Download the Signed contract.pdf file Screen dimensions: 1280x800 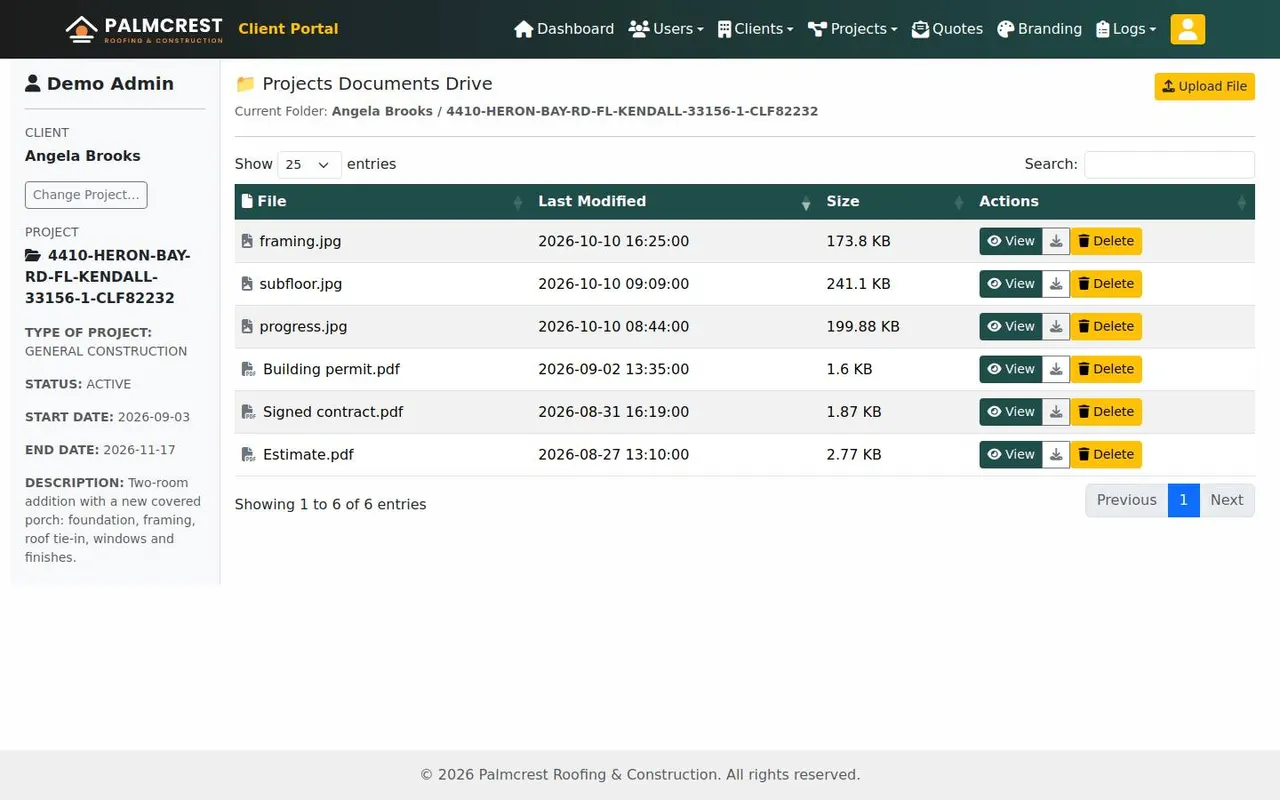pyautogui.click(x=1056, y=412)
